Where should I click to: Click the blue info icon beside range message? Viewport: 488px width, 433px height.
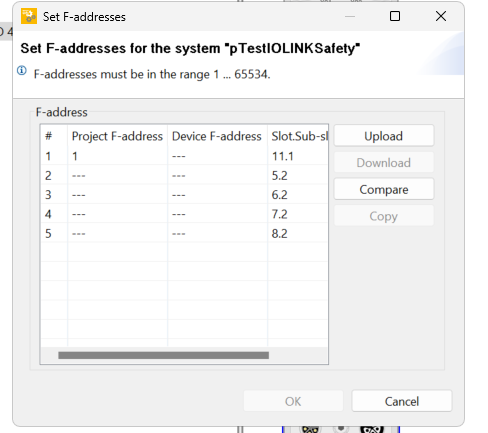22,71
